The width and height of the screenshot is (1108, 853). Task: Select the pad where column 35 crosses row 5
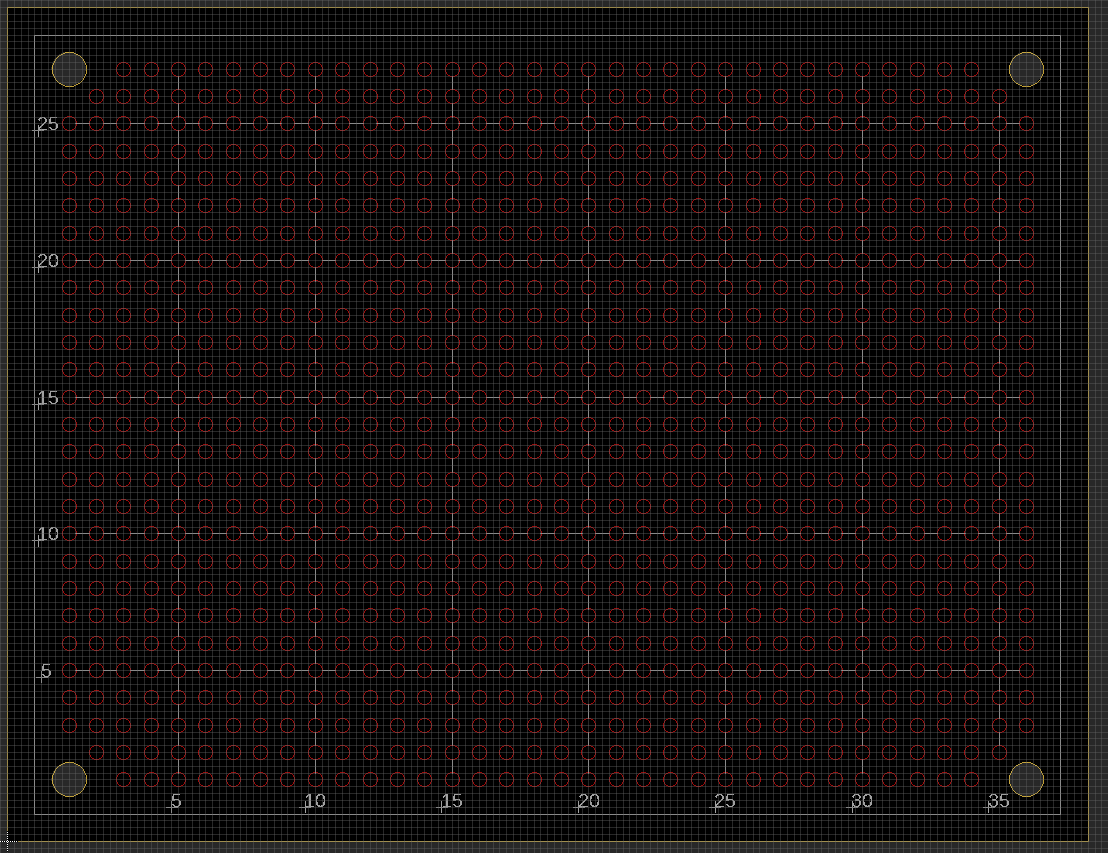(x=999, y=671)
